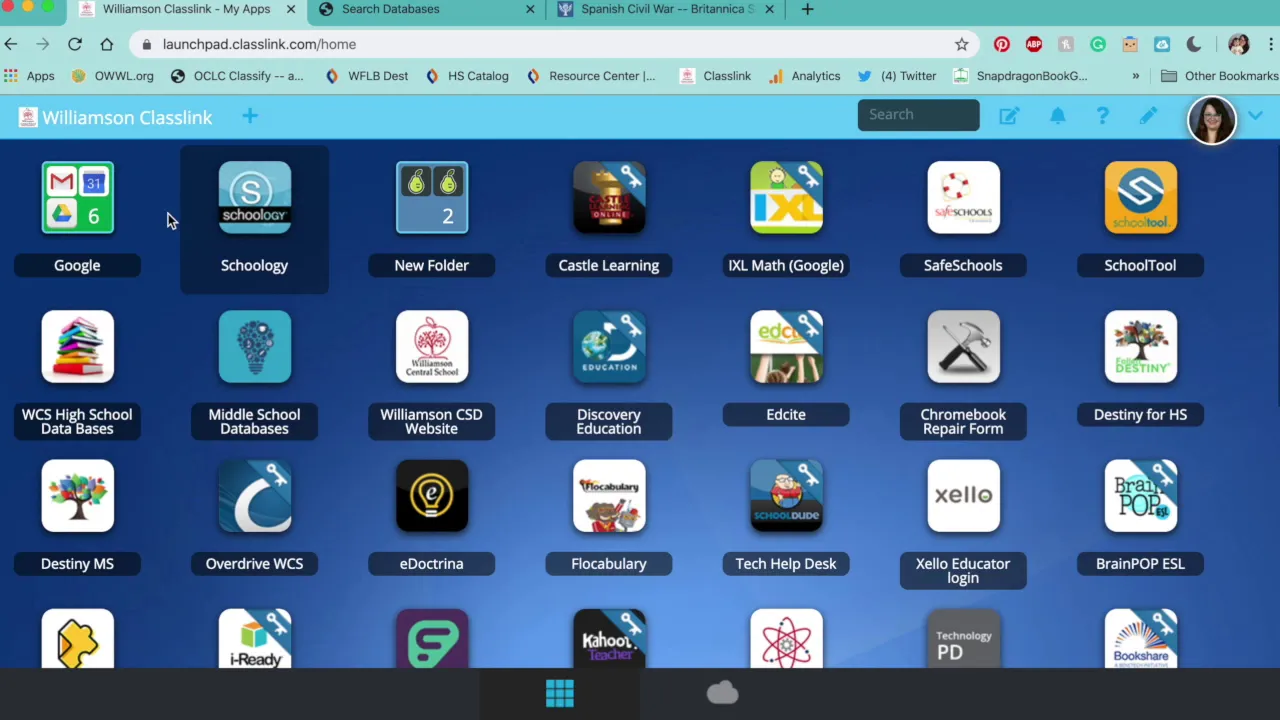The image size is (1280, 720).
Task: Click the pencil edit mode icon
Action: pyautogui.click(x=1148, y=116)
